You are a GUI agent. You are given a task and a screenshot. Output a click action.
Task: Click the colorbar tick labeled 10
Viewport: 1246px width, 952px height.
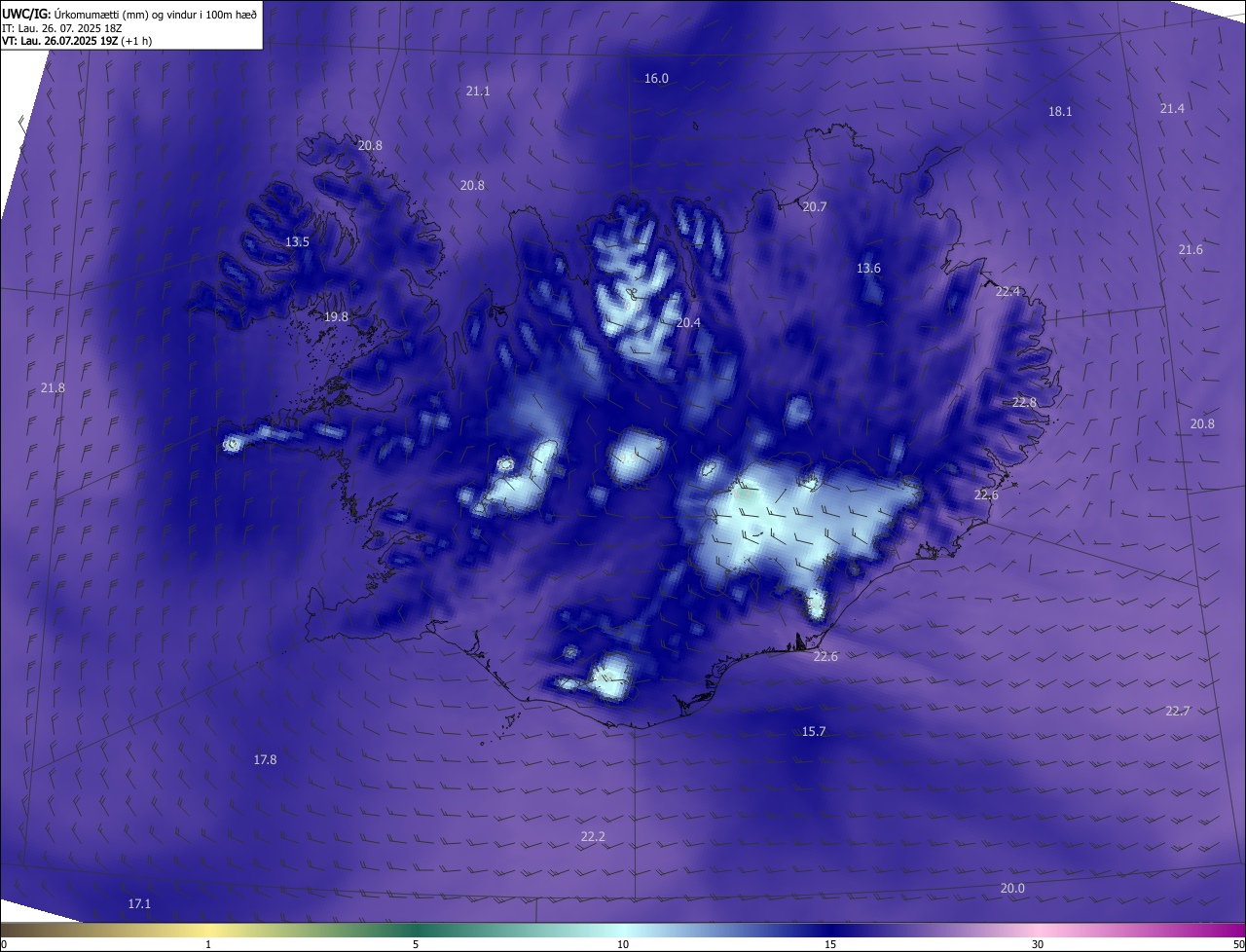[623, 944]
